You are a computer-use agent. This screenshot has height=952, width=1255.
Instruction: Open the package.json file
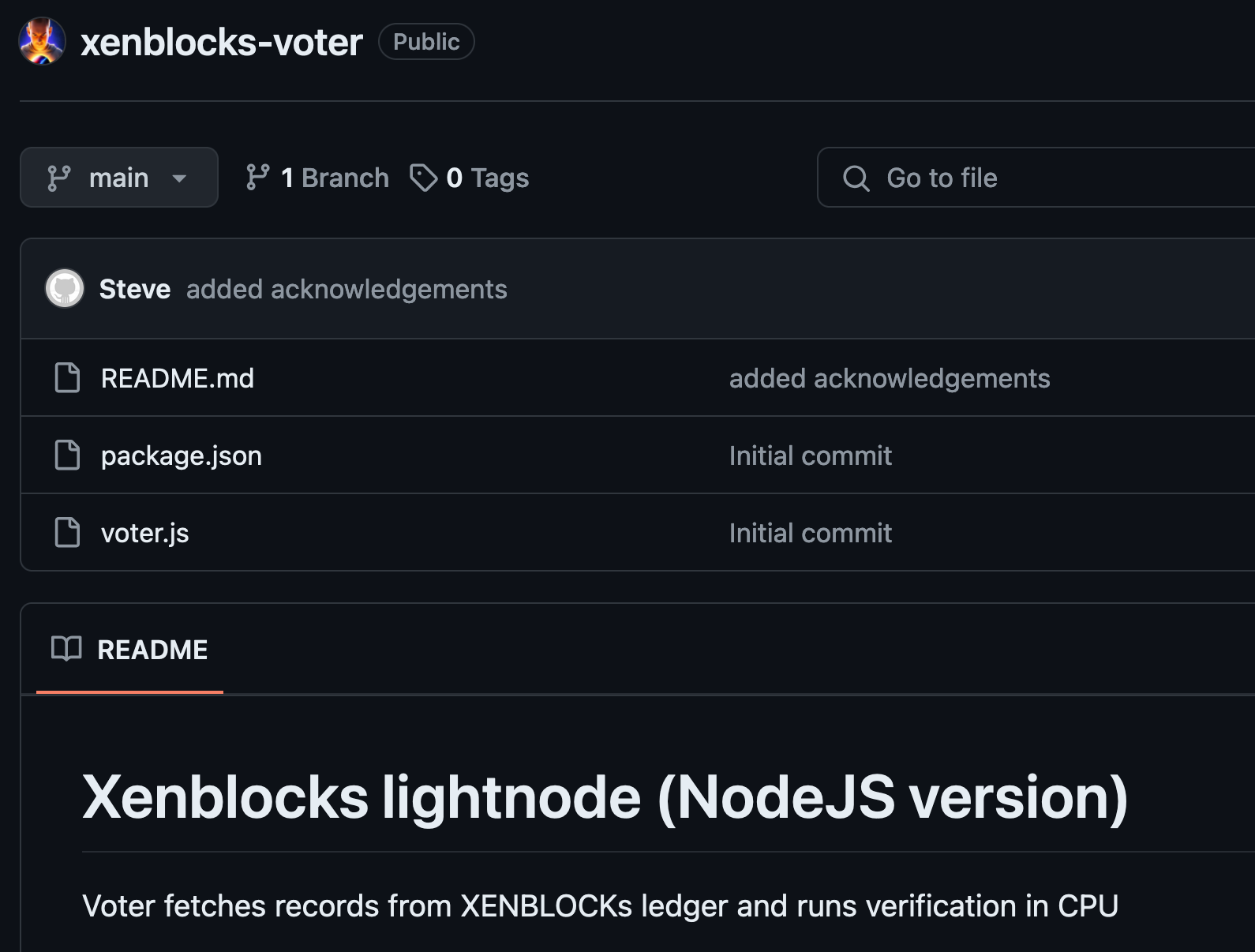coord(181,455)
